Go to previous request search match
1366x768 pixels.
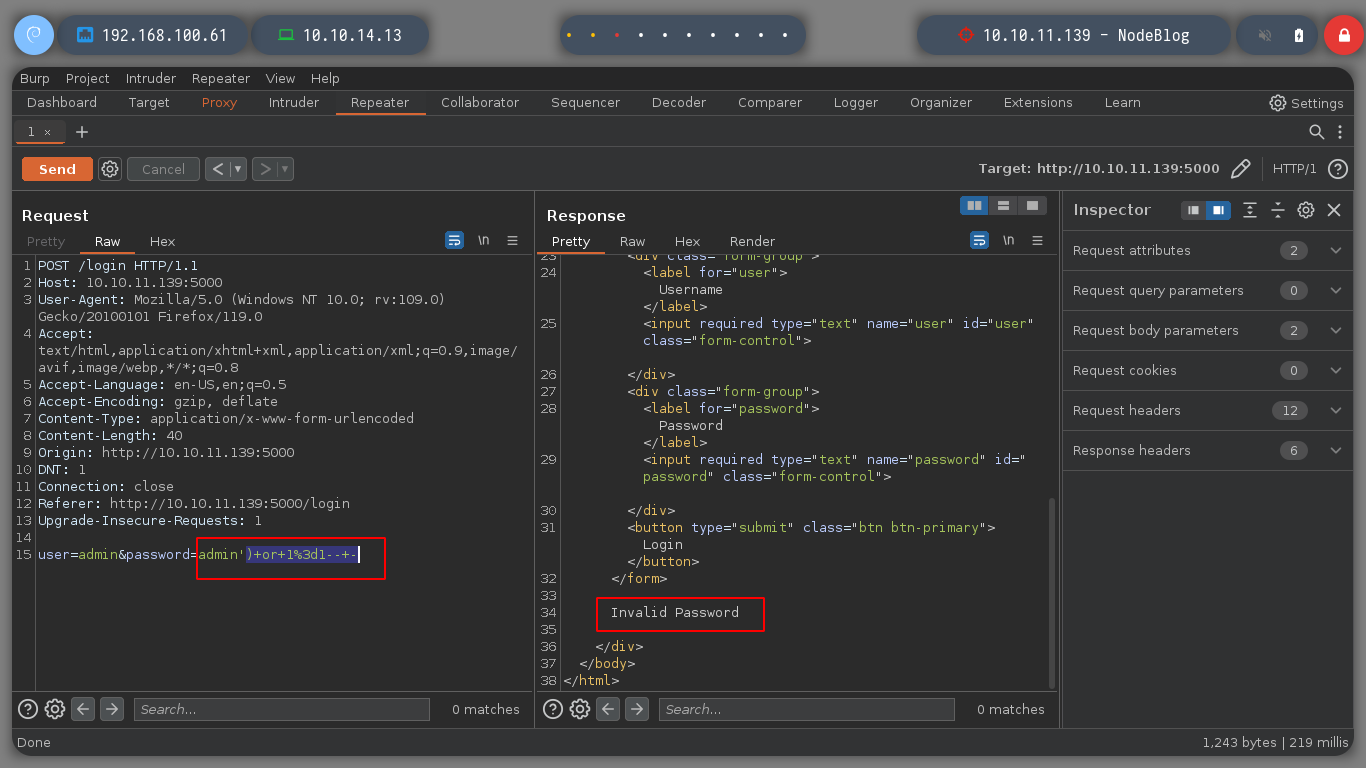click(84, 709)
